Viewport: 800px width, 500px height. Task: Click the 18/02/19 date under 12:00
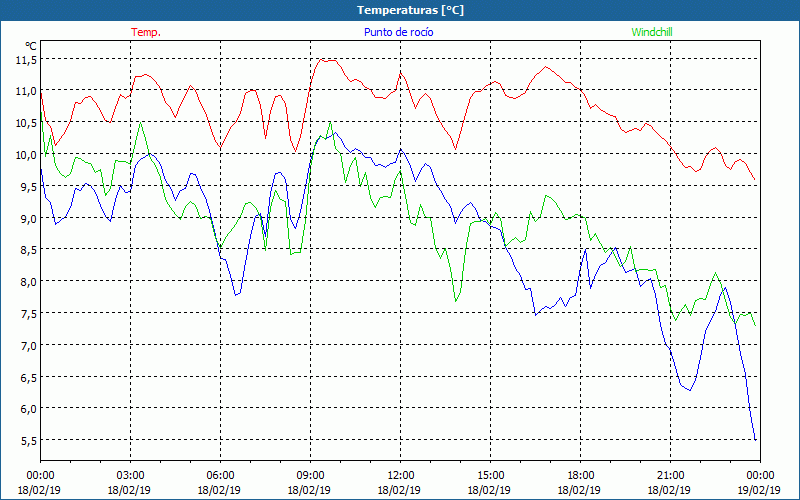coord(399,490)
